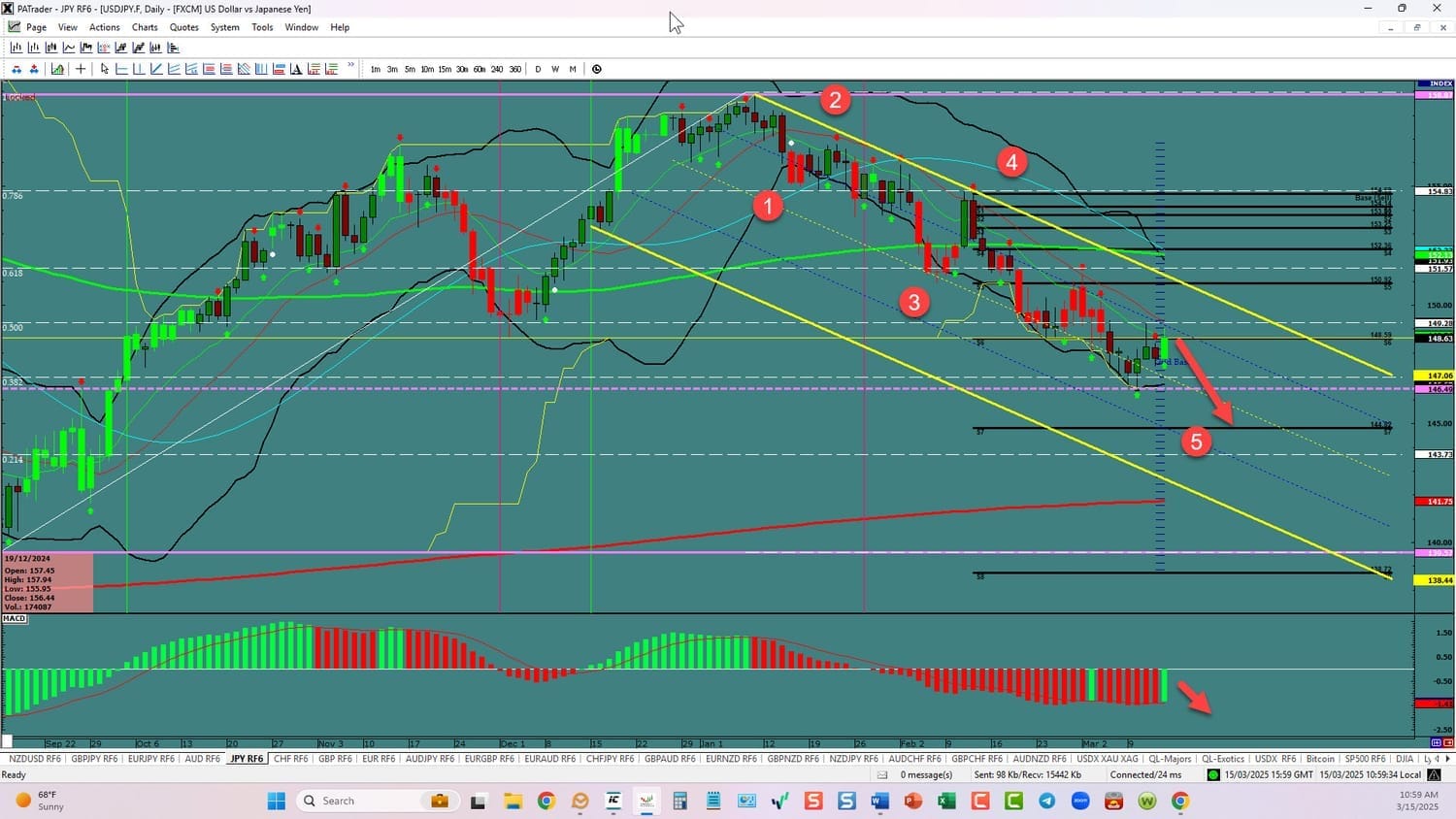Screen dimensions: 1456x819
Task: Open Microsoft Word from taskbar
Action: click(879, 801)
